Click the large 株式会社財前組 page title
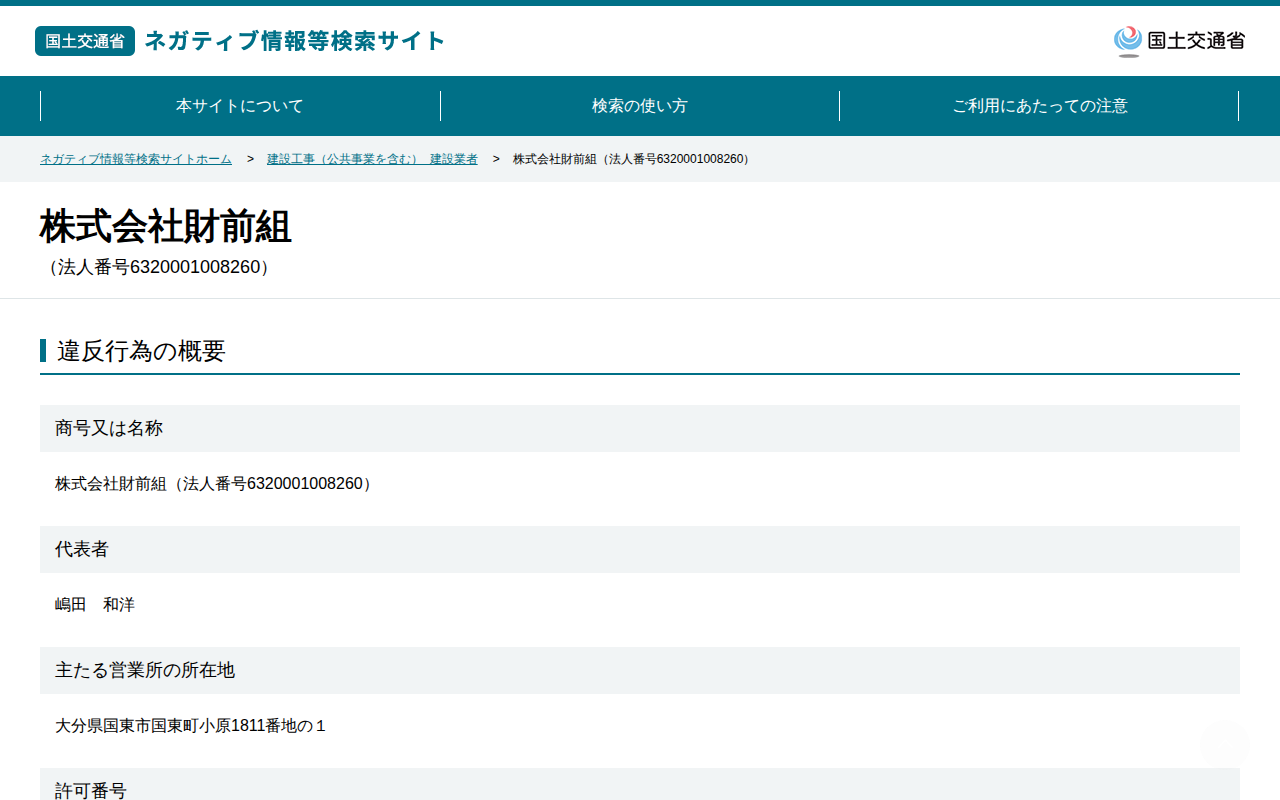Image resolution: width=1280 pixels, height=800 pixels. 166,227
